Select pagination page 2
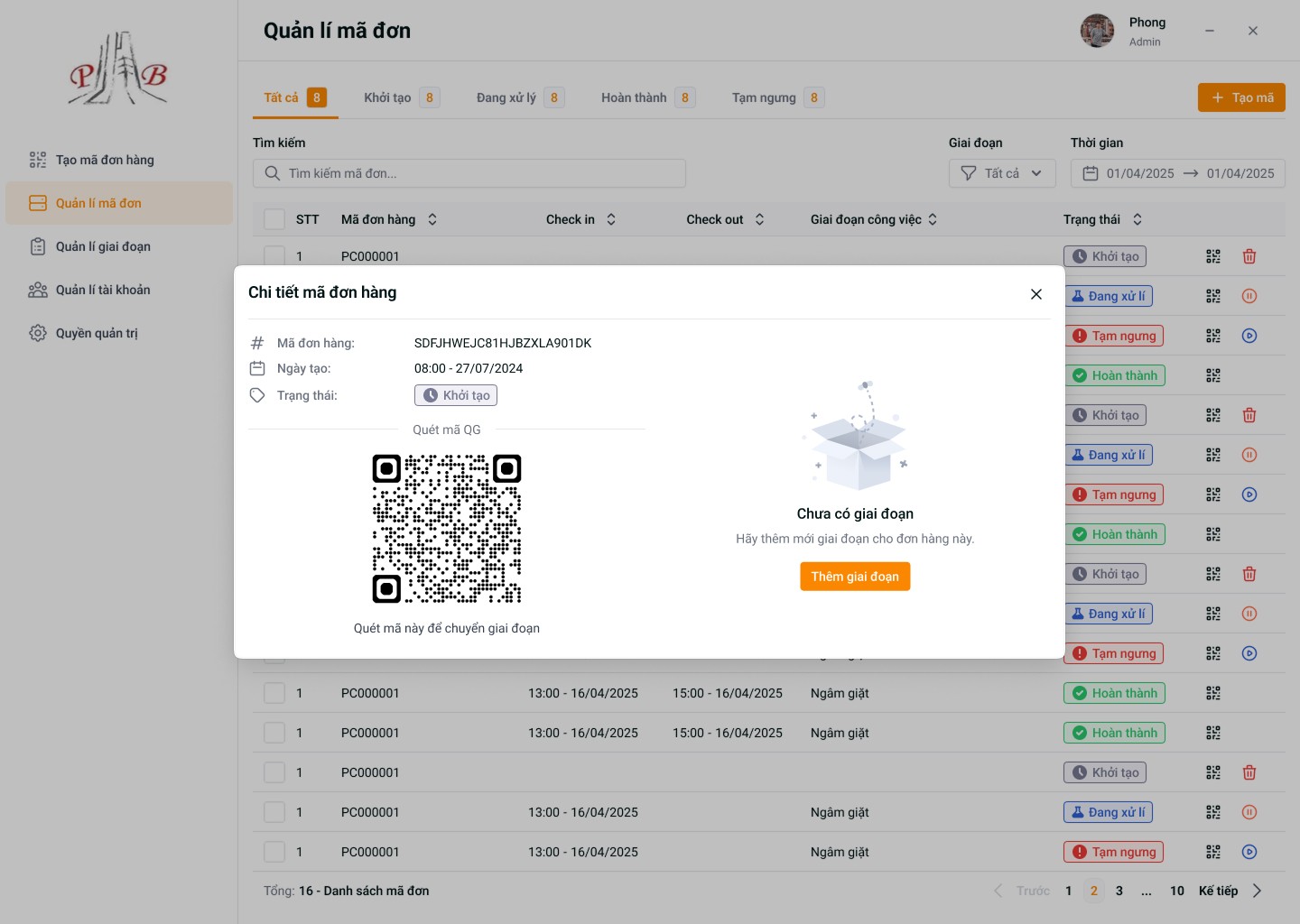 1094,891
